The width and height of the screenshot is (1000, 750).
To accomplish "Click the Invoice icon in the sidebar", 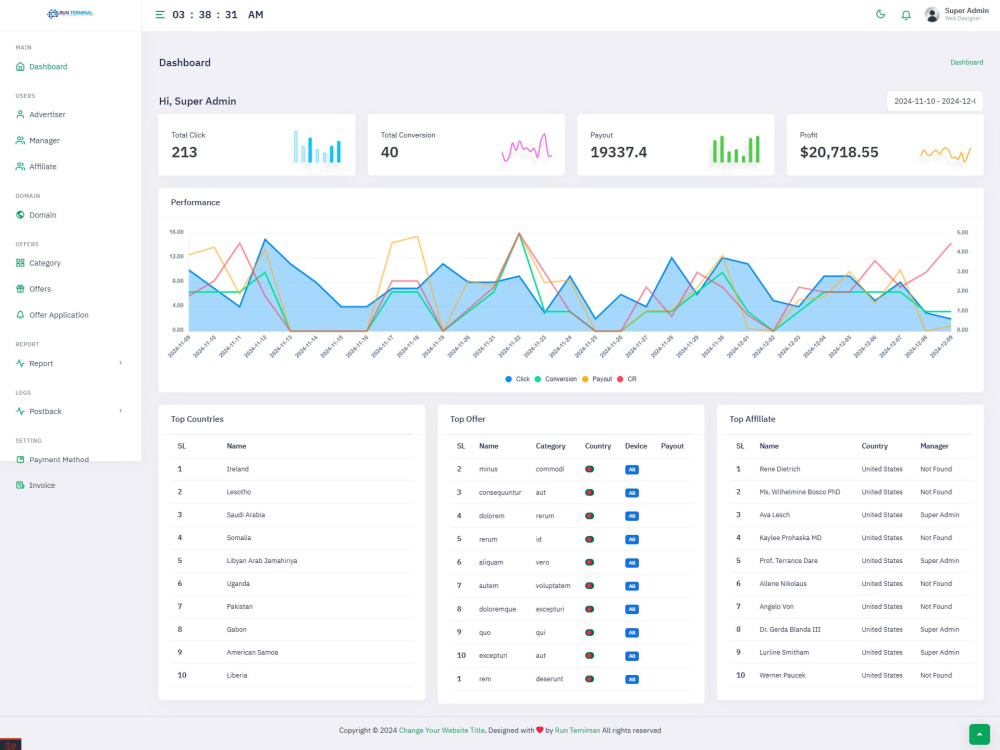I will click(x=20, y=485).
